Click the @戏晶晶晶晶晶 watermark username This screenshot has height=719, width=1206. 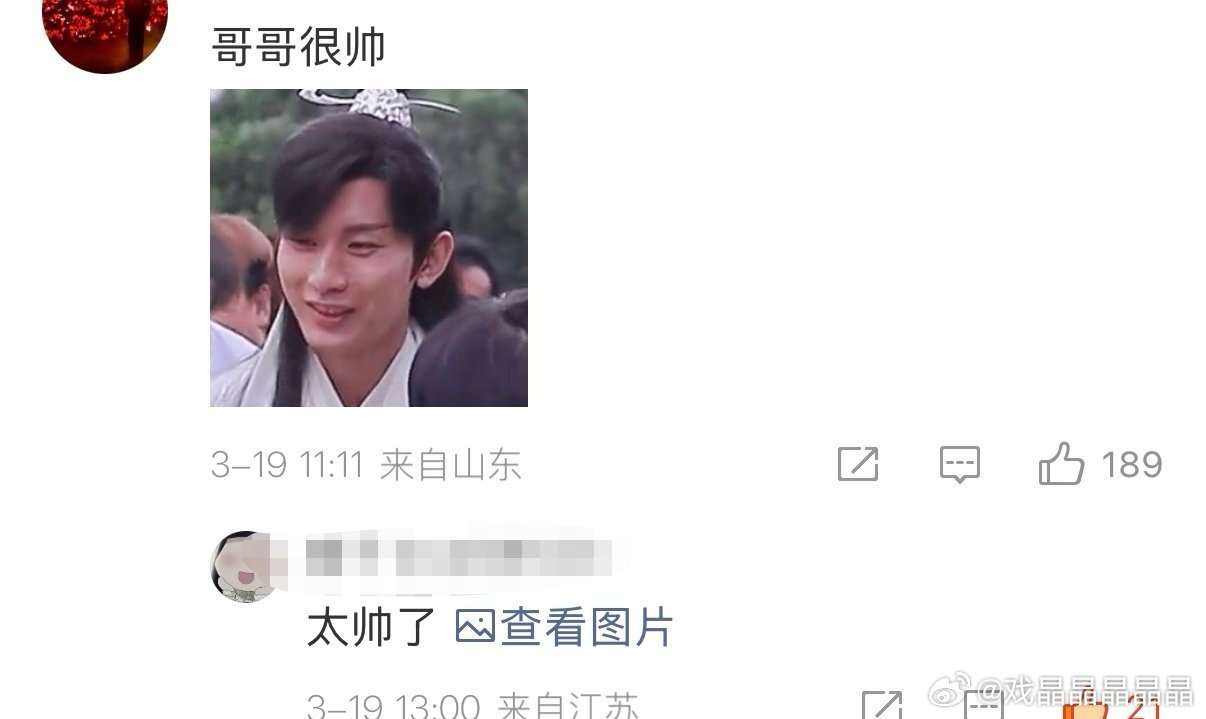tap(1084, 690)
